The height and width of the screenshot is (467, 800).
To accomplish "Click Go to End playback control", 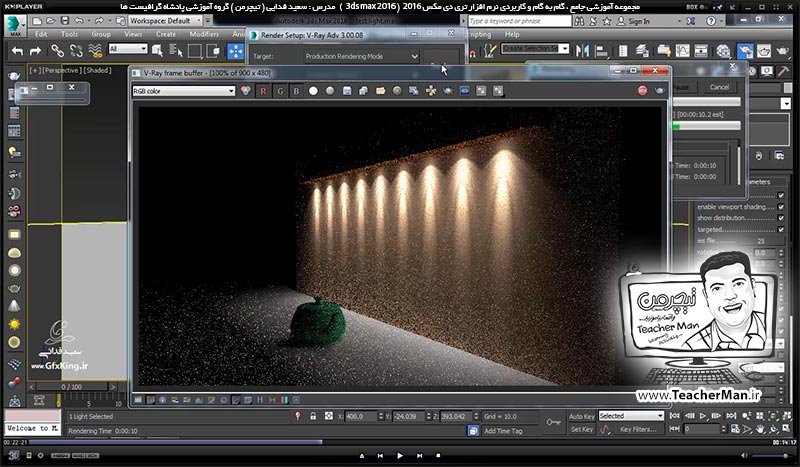I will click(731, 416).
